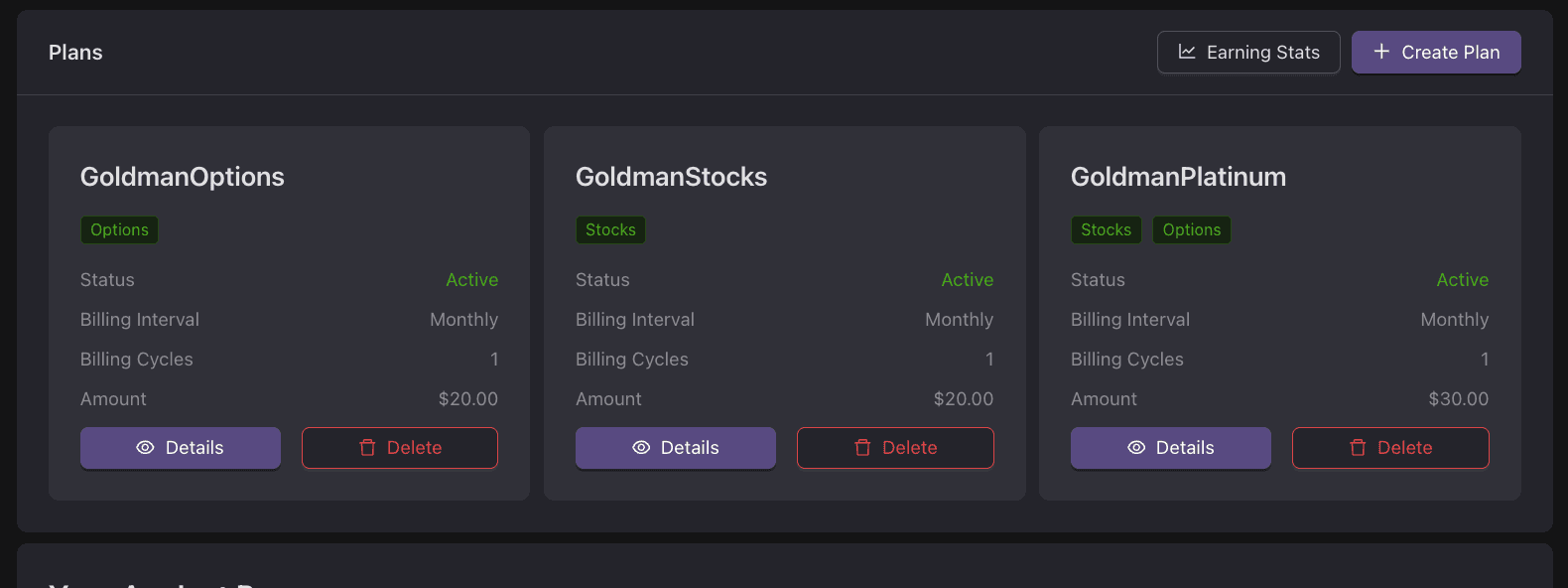
Task: Delete the GoldmanPlatinum plan
Action: click(x=1390, y=448)
